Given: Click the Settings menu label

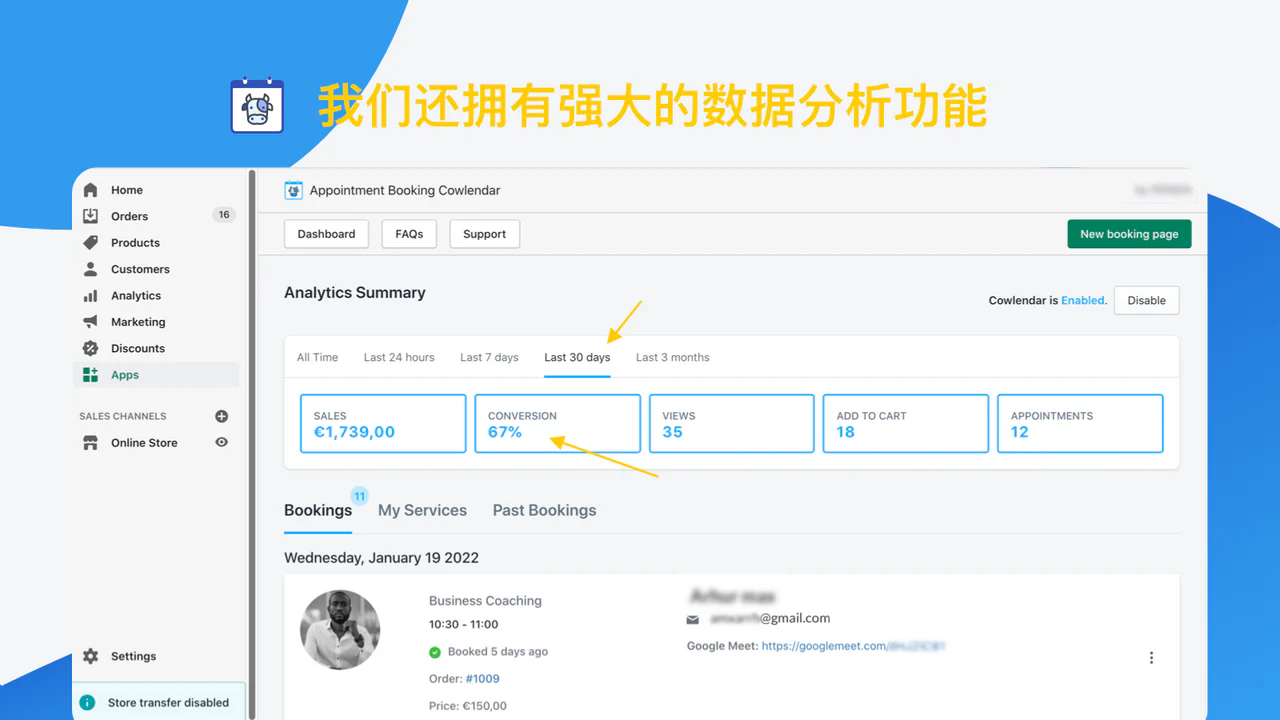Looking at the screenshot, I should (x=134, y=656).
